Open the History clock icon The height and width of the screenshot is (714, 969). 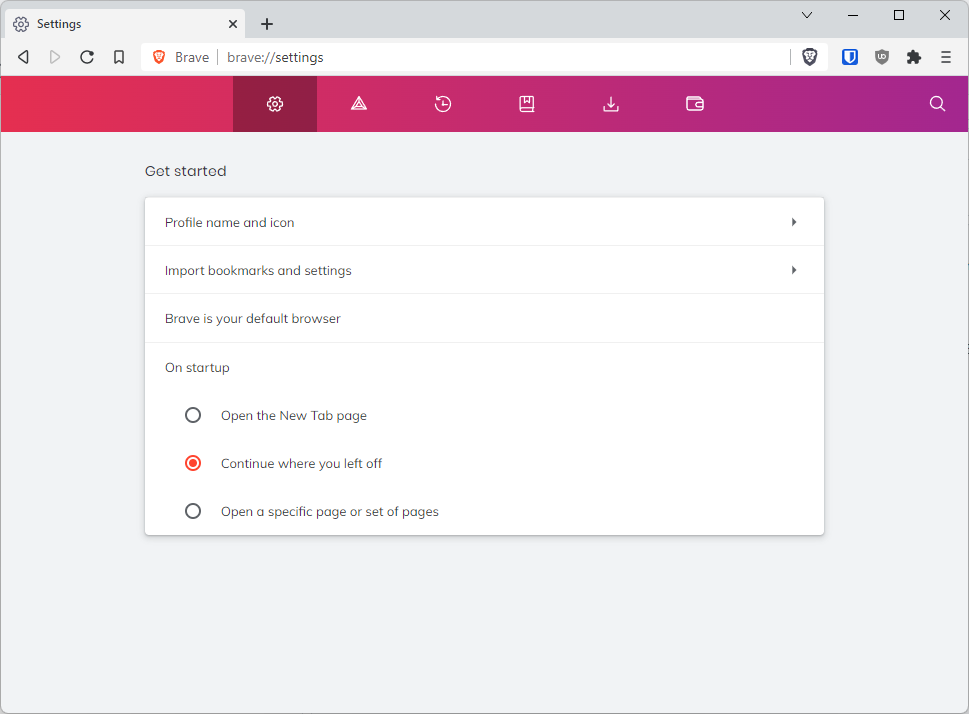(442, 104)
